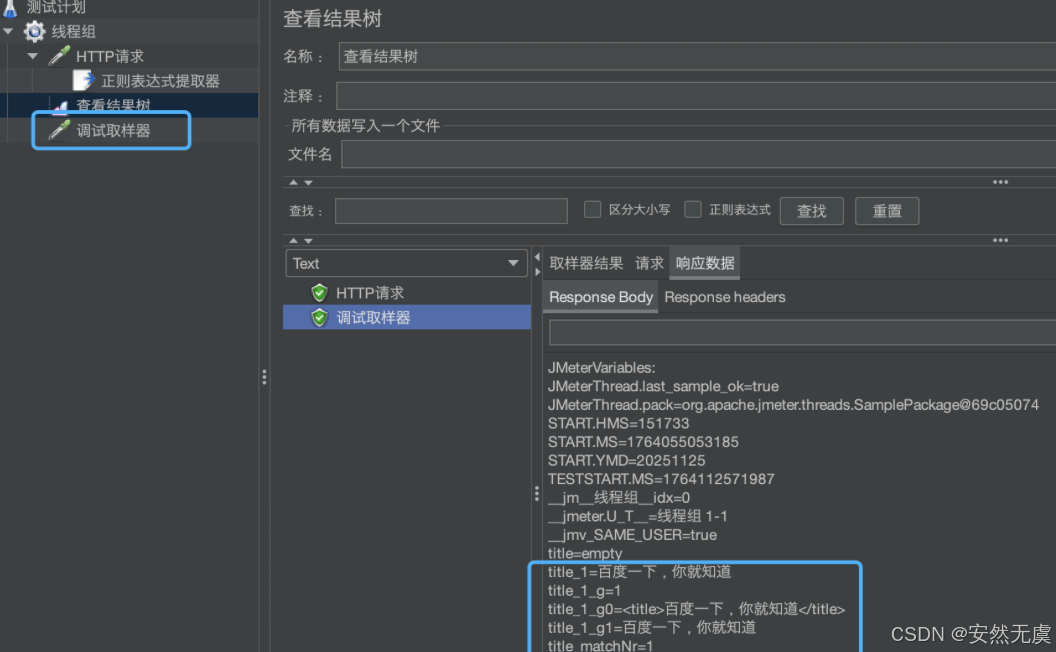1056x652 pixels.
Task: Select 调试取样器 sample result
Action: point(373,318)
